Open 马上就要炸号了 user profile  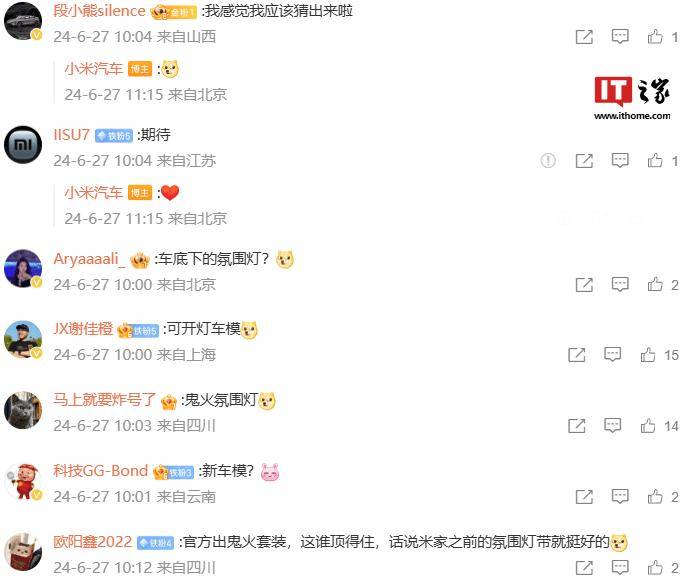pyautogui.click(x=104, y=400)
